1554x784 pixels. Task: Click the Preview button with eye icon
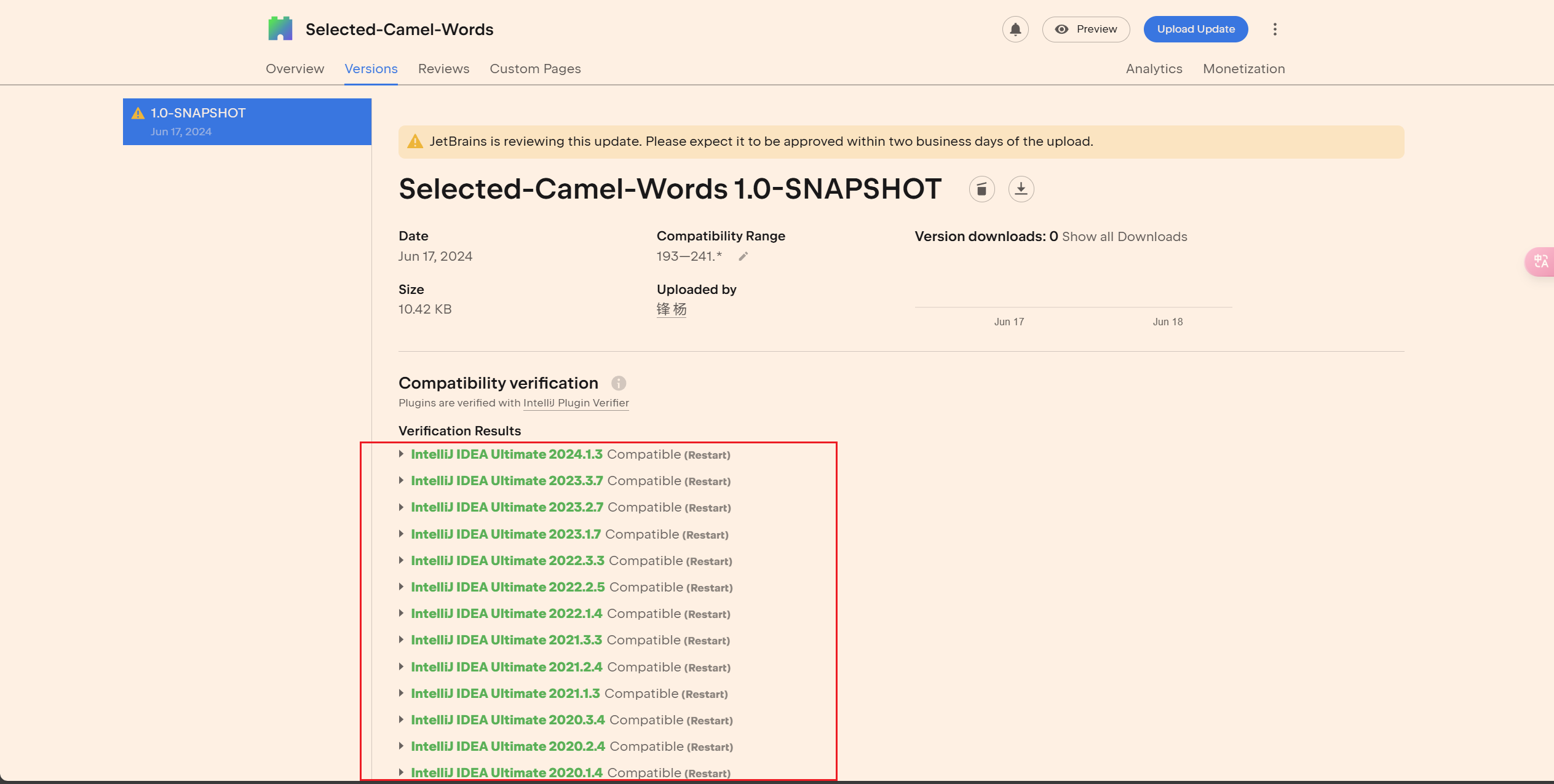click(1086, 29)
